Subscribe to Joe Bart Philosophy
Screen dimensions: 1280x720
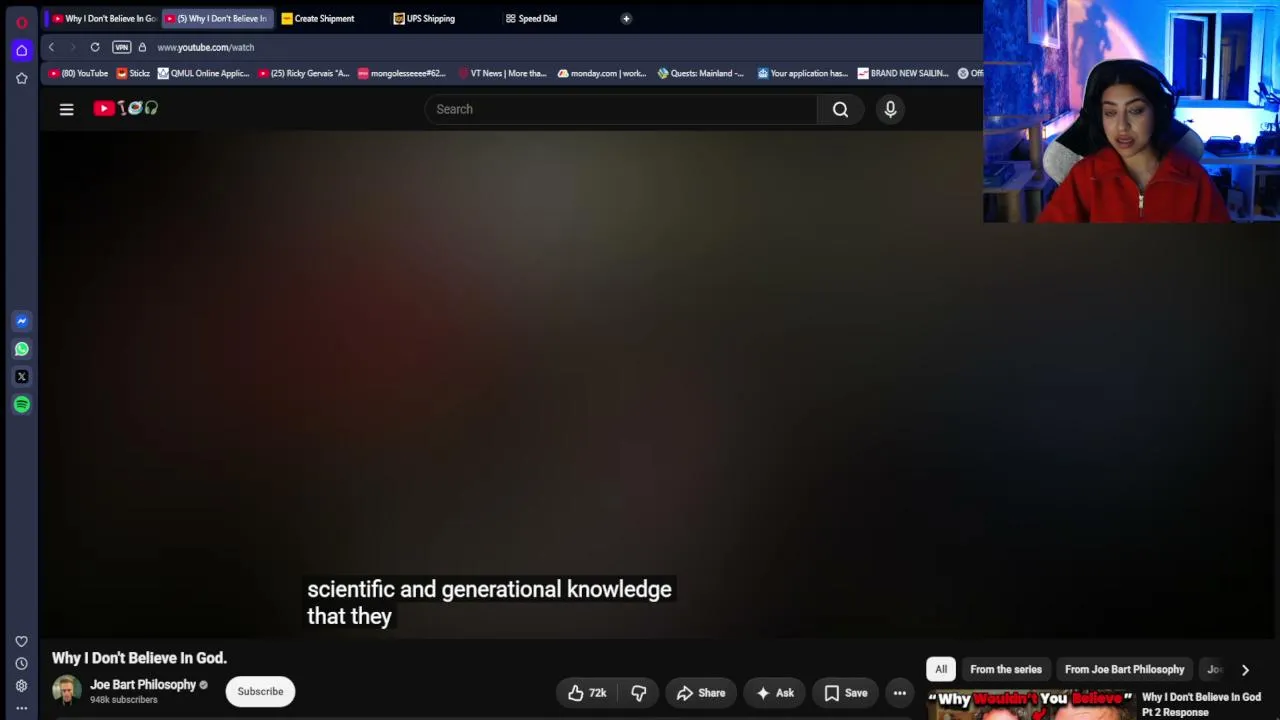point(260,691)
